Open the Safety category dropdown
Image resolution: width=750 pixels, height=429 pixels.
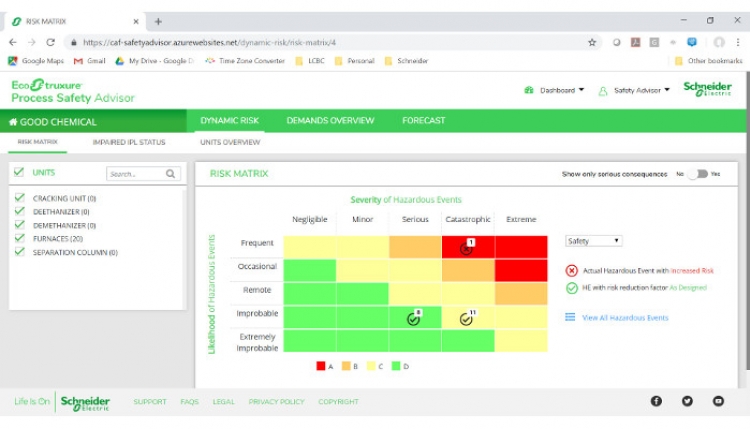(x=594, y=241)
